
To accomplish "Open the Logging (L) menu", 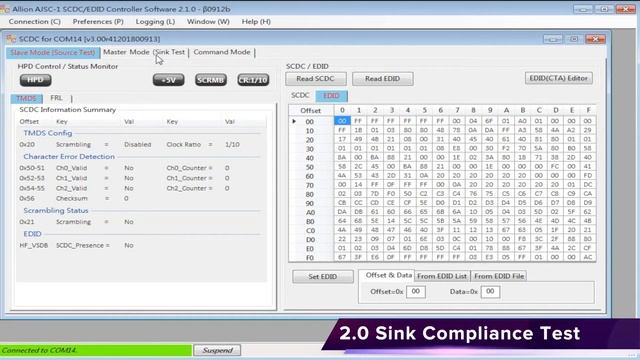I will (155, 22).
